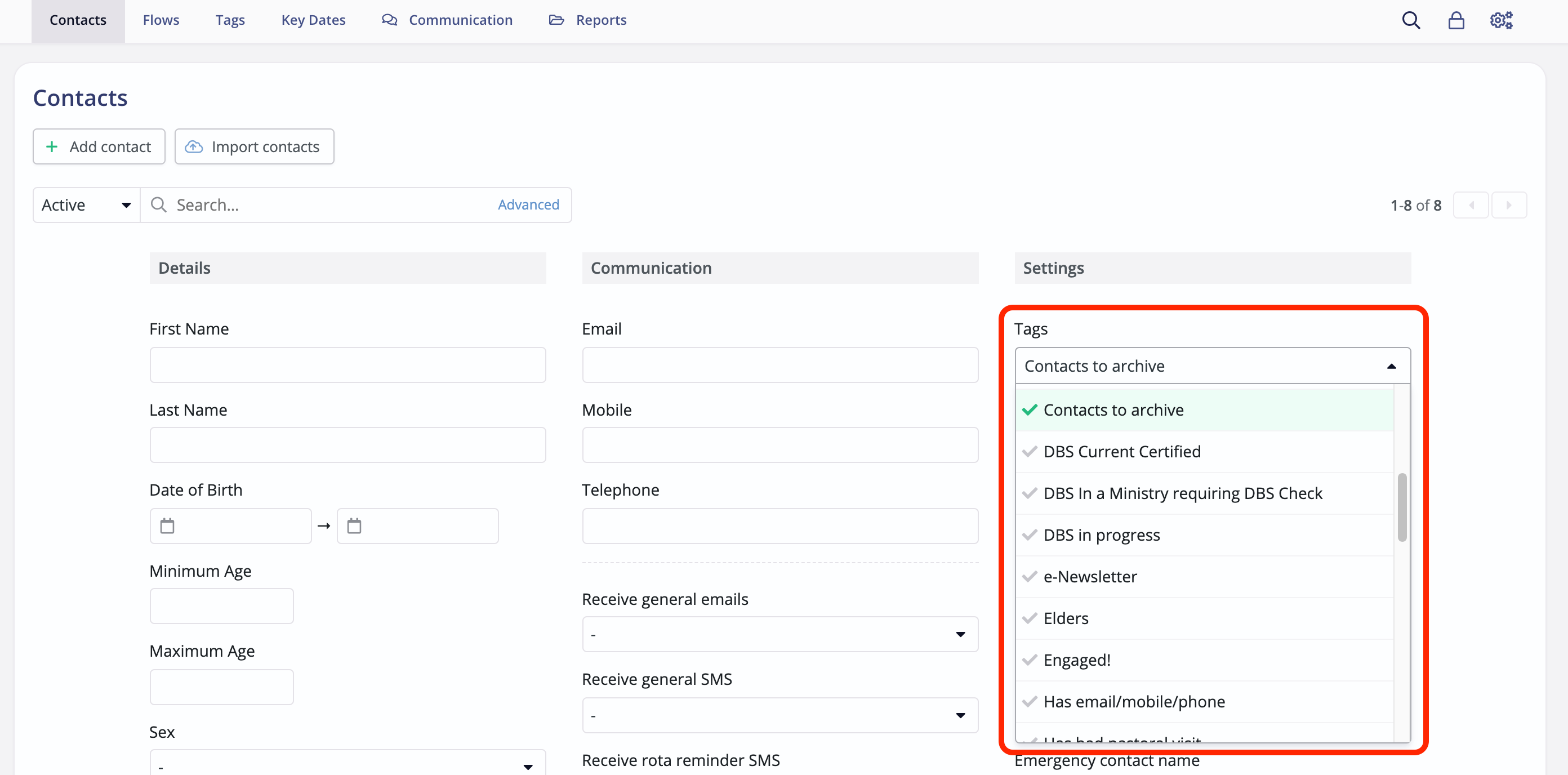This screenshot has width=1568, height=775.
Task: Open the lock icon in the top bar
Action: coord(1456,20)
